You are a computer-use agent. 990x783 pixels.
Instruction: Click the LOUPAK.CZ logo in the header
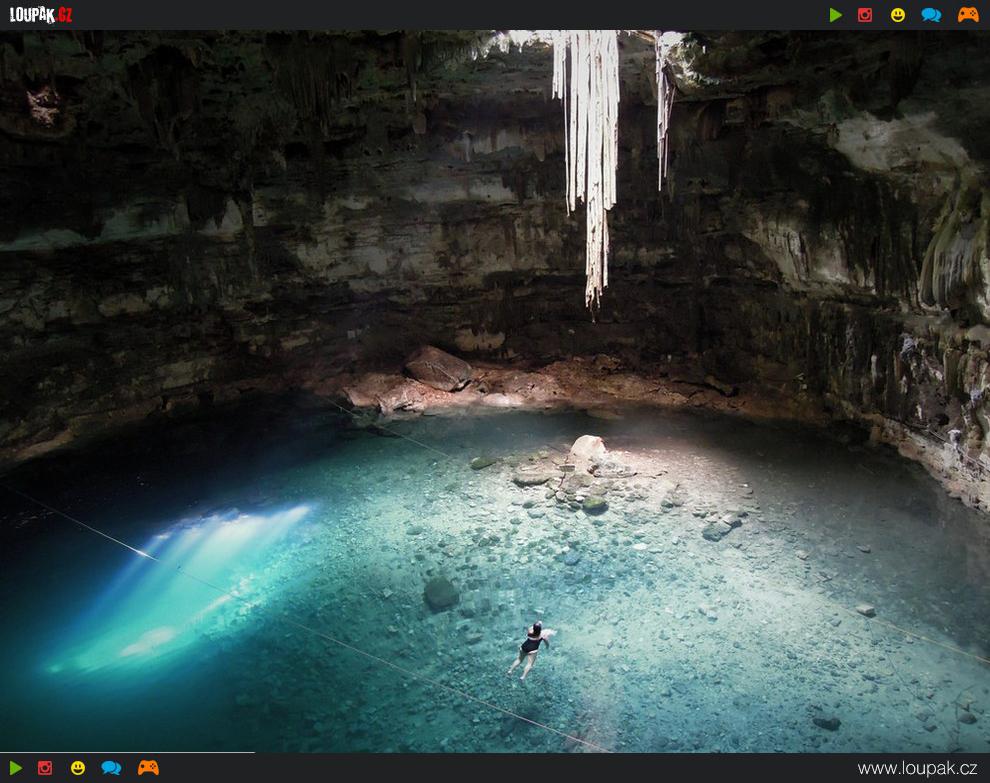(41, 15)
